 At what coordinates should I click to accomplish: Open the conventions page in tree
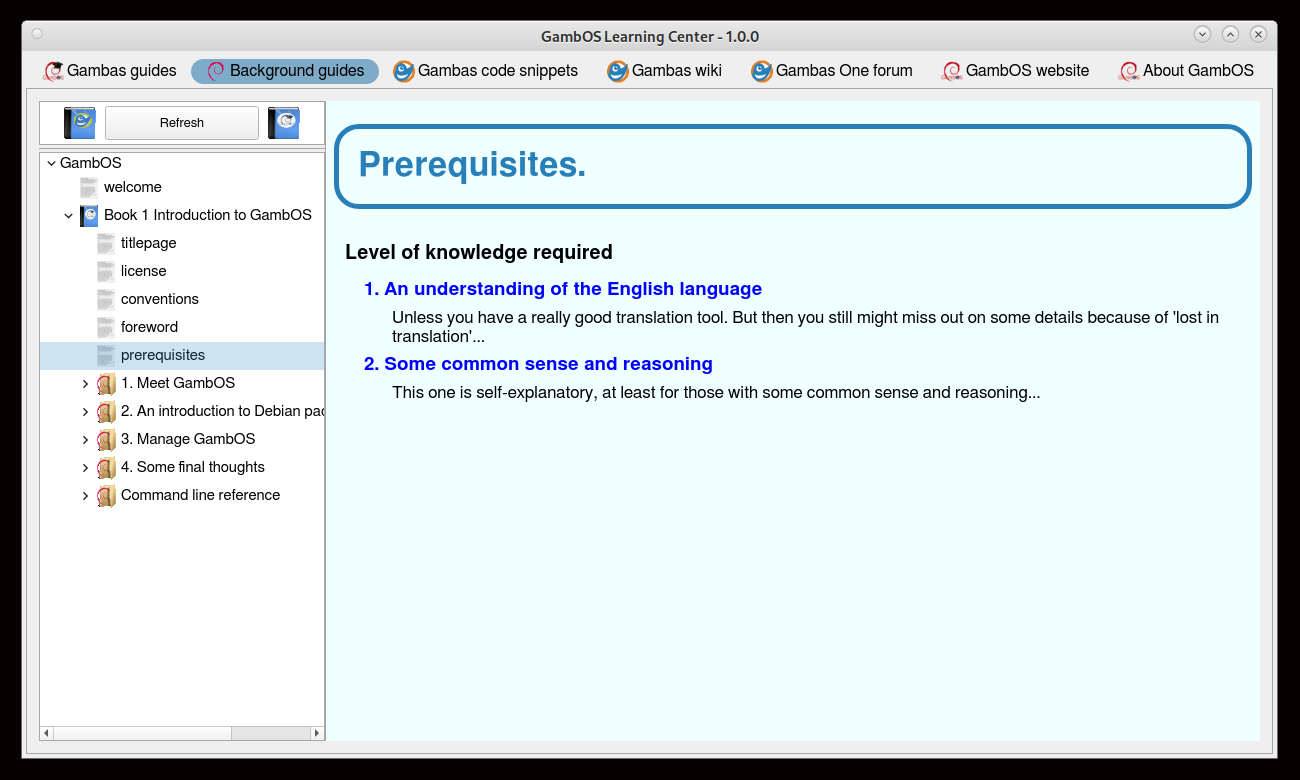coord(159,299)
